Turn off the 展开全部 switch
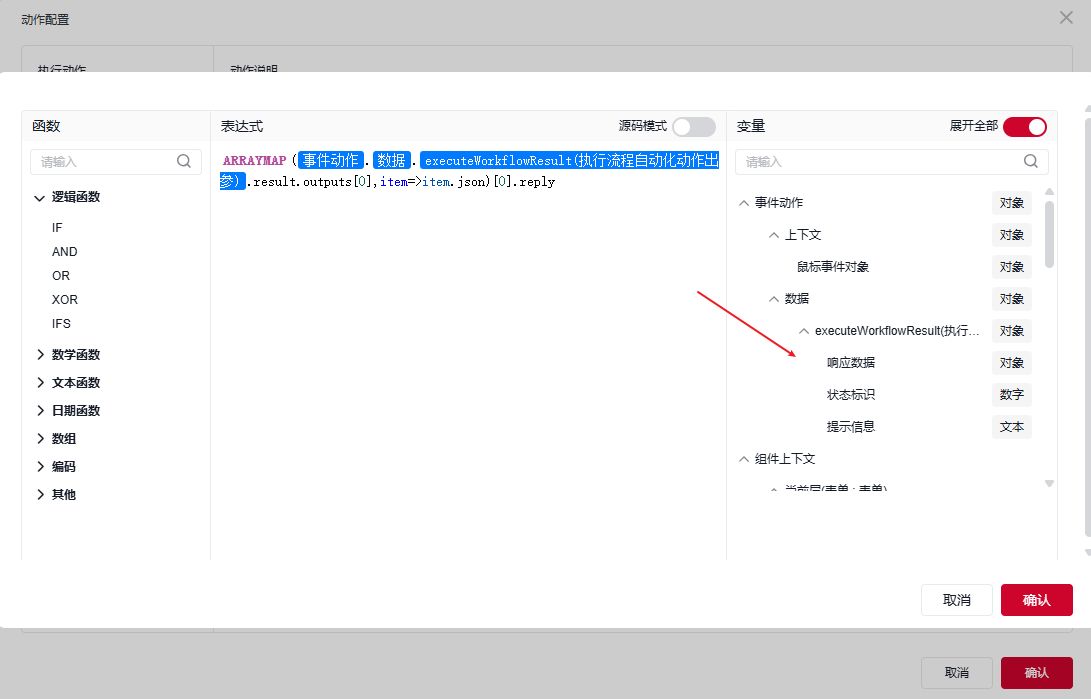Viewport: 1091px width, 699px height. coord(1024,126)
